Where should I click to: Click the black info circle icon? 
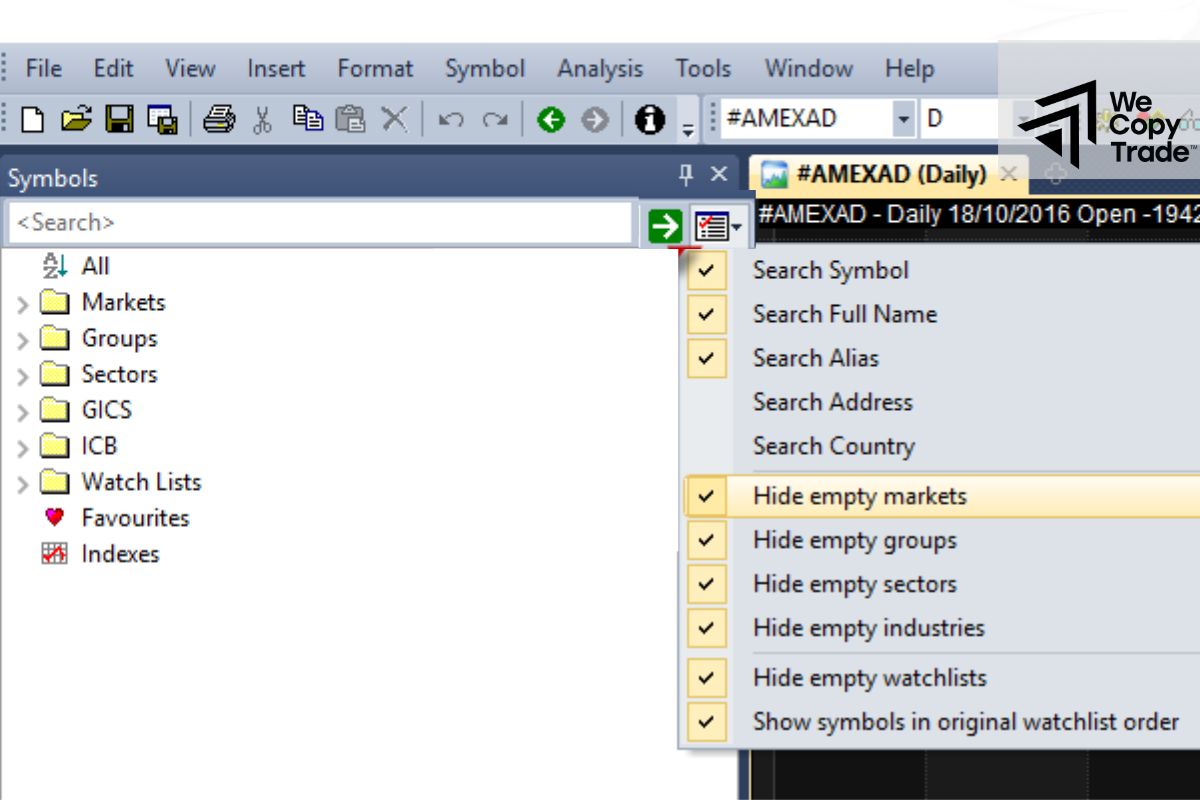click(x=650, y=120)
